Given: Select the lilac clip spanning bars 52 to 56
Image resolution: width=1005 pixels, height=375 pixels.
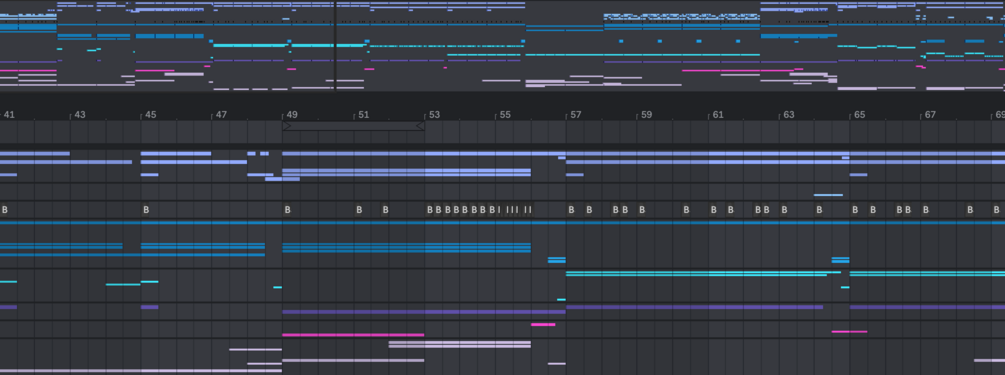Looking at the screenshot, I should [460, 344].
